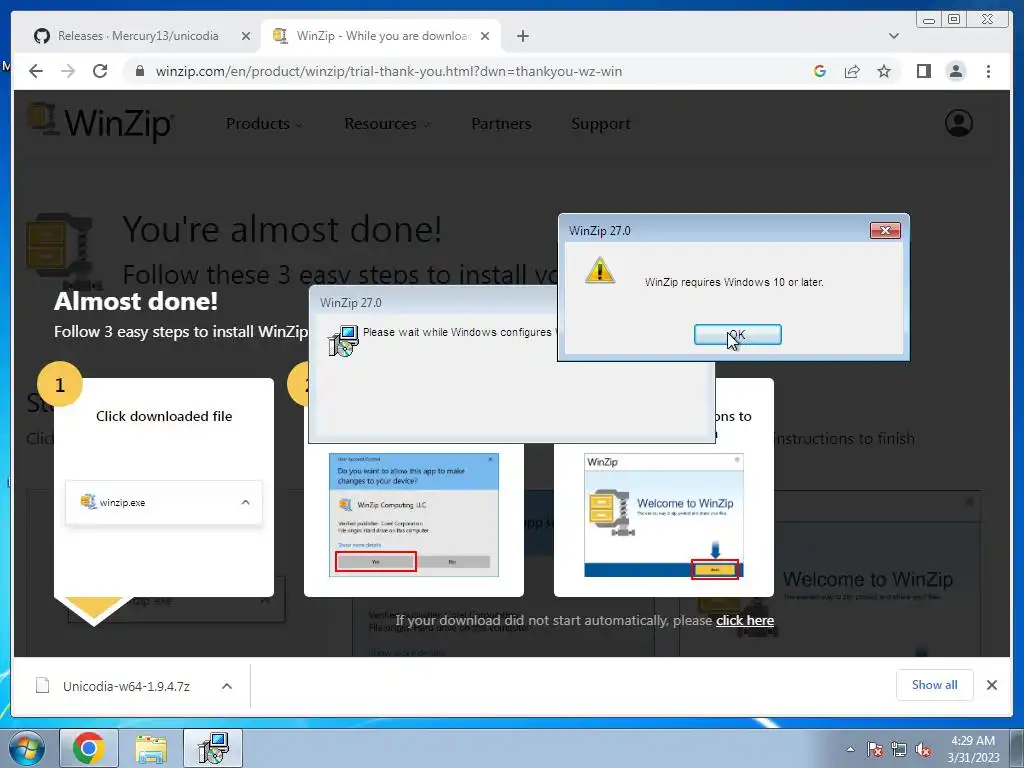1024x768 pixels.
Task: Click the installer taskbar icon
Action: (x=213, y=748)
